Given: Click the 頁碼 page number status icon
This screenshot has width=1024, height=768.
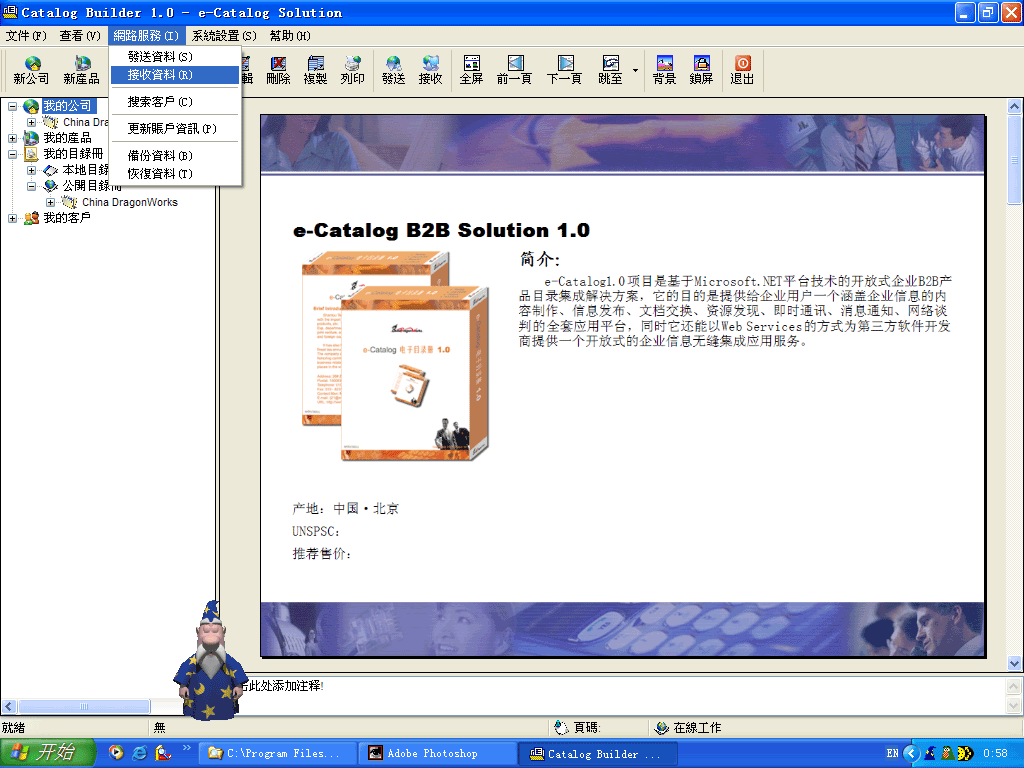Looking at the screenshot, I should click(561, 728).
